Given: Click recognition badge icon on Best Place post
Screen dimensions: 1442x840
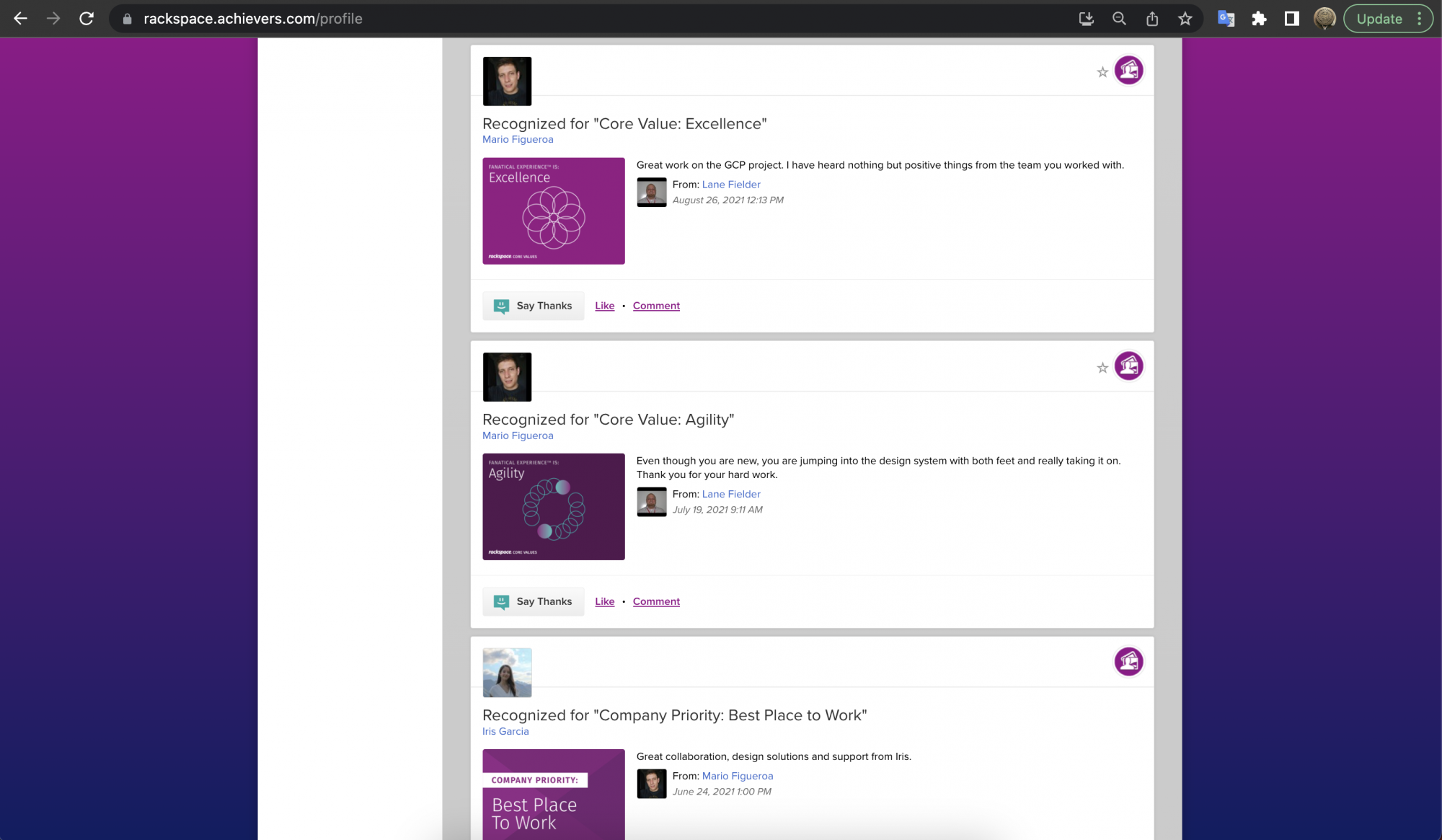Looking at the screenshot, I should (1128, 661).
